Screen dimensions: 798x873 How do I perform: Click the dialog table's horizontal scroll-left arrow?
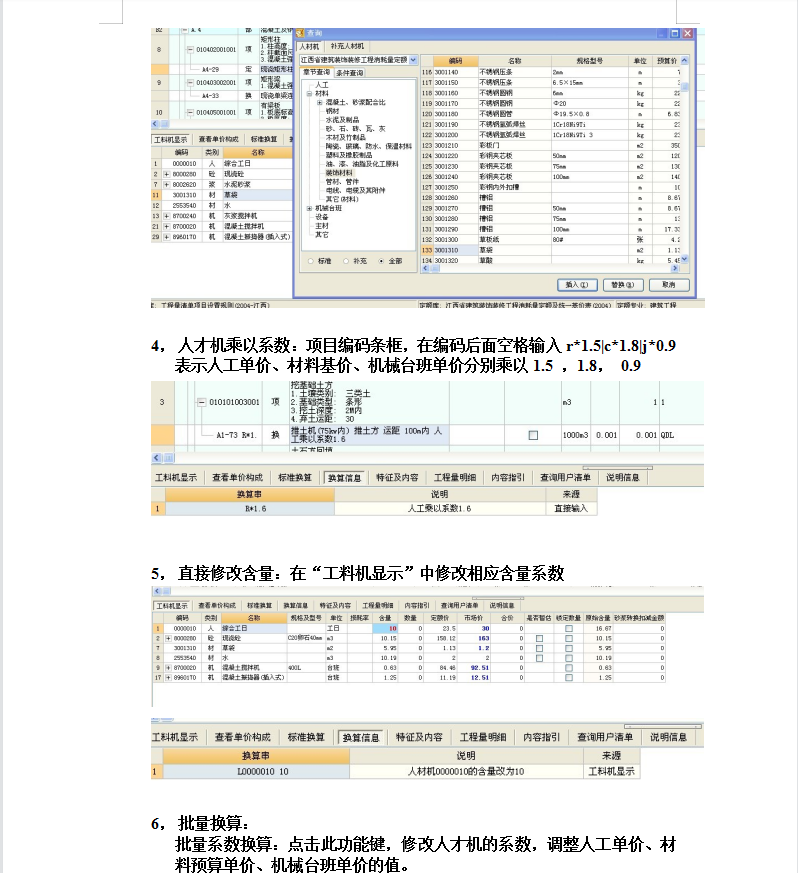click(x=425, y=268)
